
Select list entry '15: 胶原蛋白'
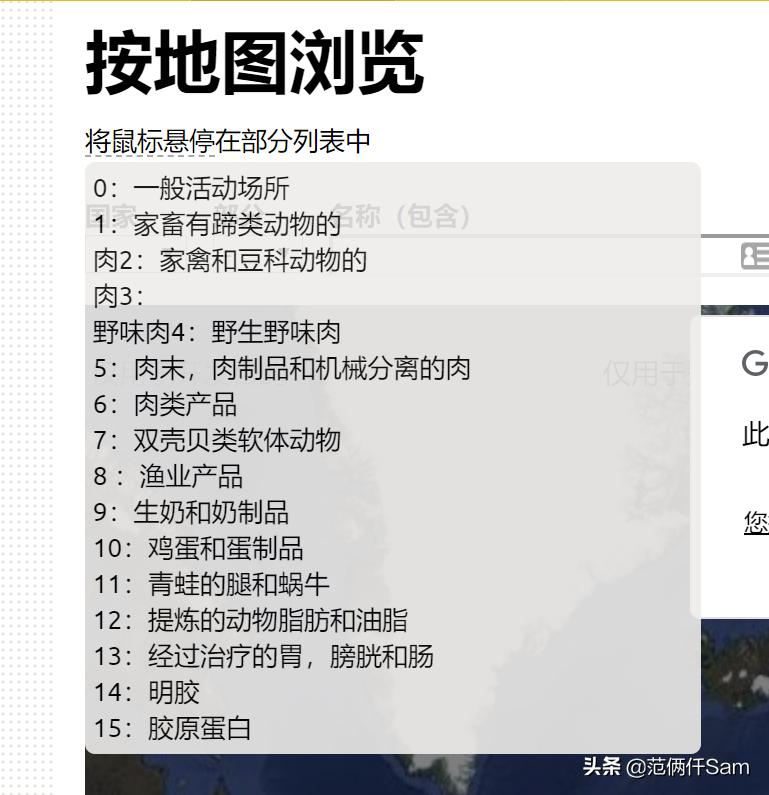pyautogui.click(x=172, y=729)
